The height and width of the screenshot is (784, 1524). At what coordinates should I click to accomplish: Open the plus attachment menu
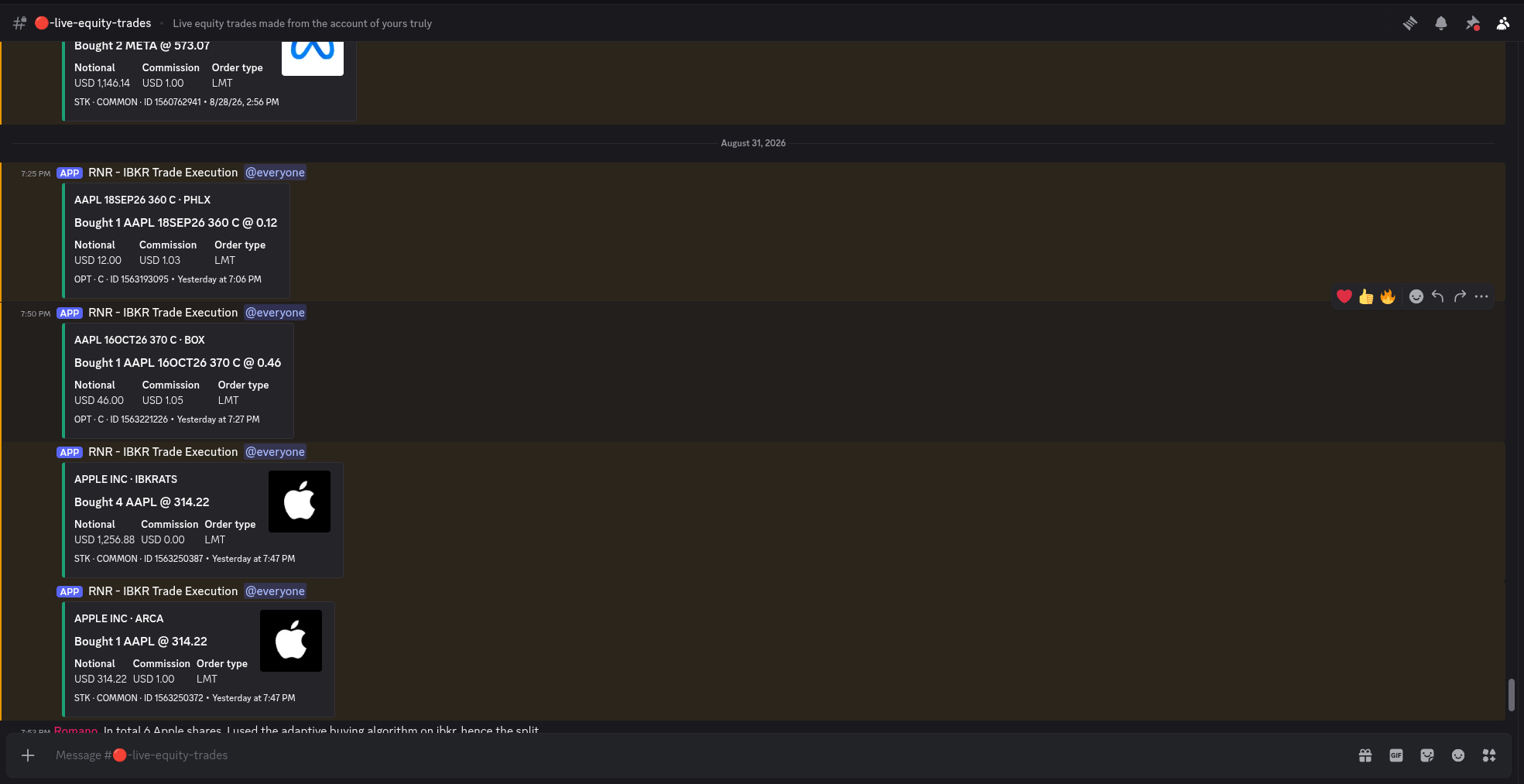tap(28, 755)
